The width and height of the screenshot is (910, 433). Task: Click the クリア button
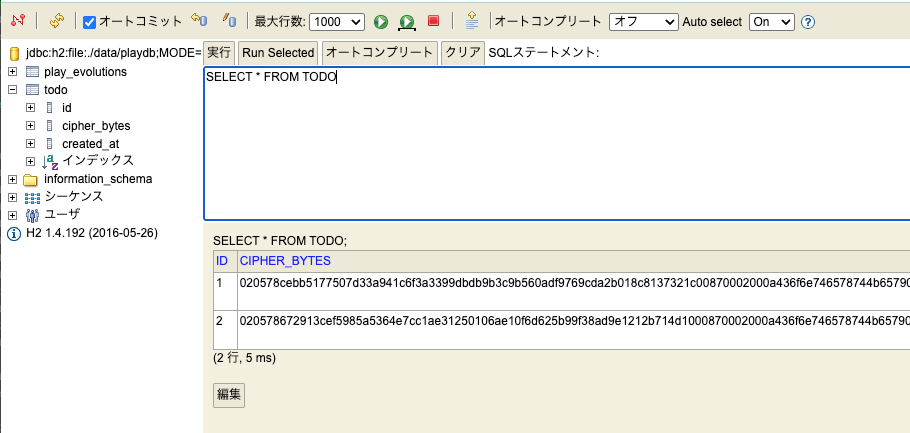click(463, 53)
